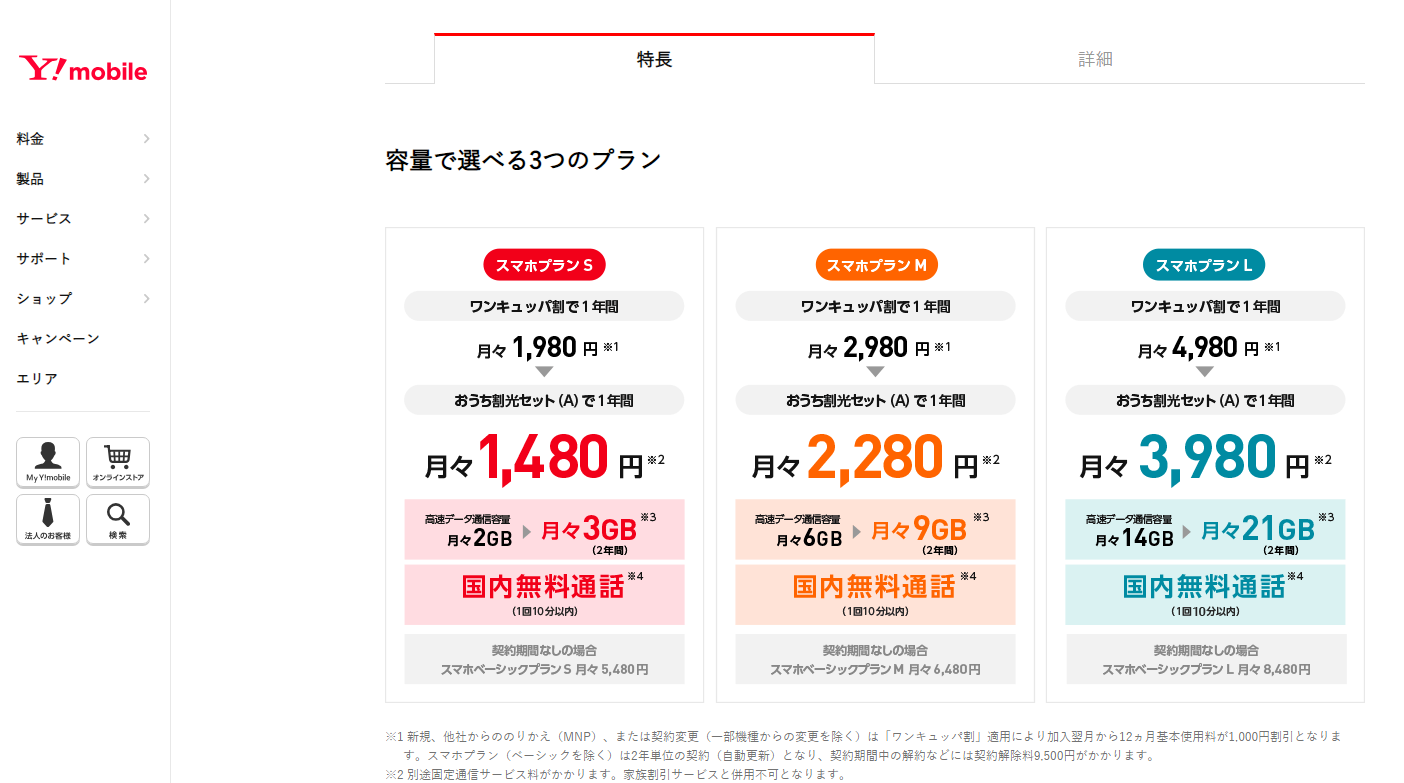Click the スマホプラン L teal badge
1404x783 pixels.
1205,265
